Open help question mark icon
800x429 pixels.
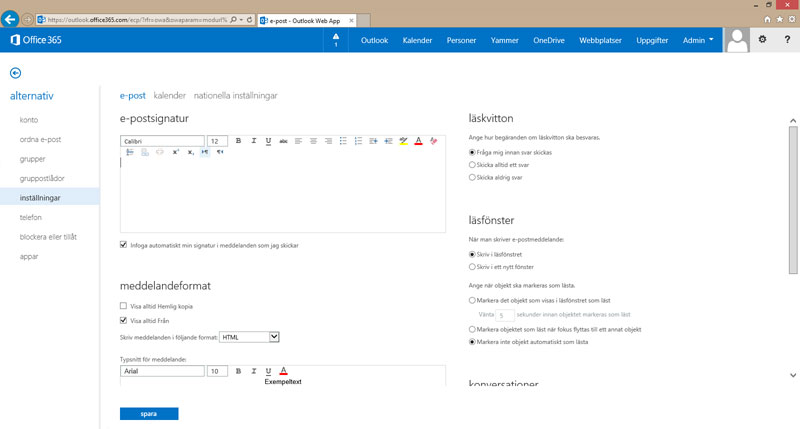tap(787, 40)
